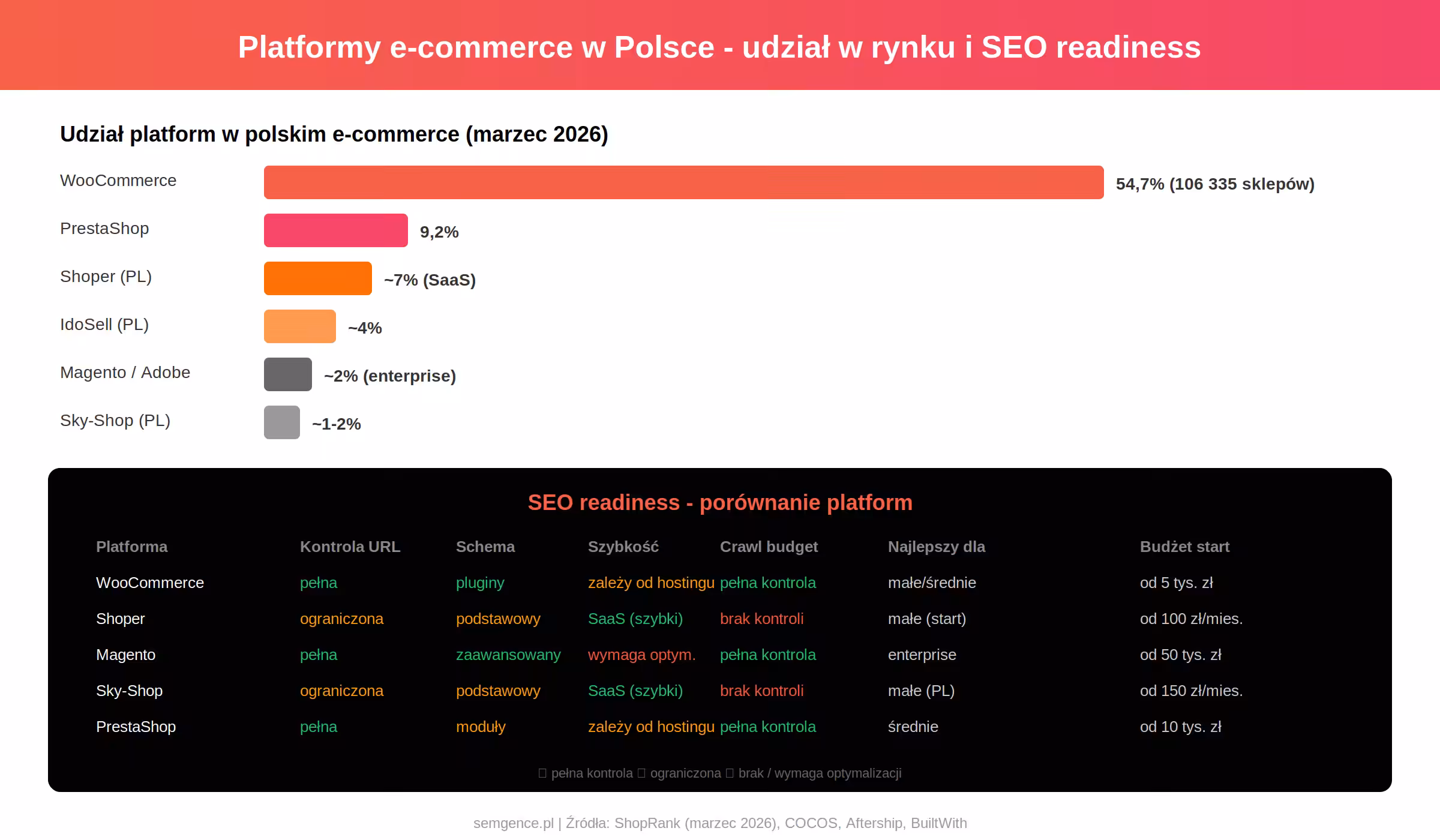Click the '~2% (enterprise)' value
This screenshot has height=840, width=1440.
coord(390,376)
